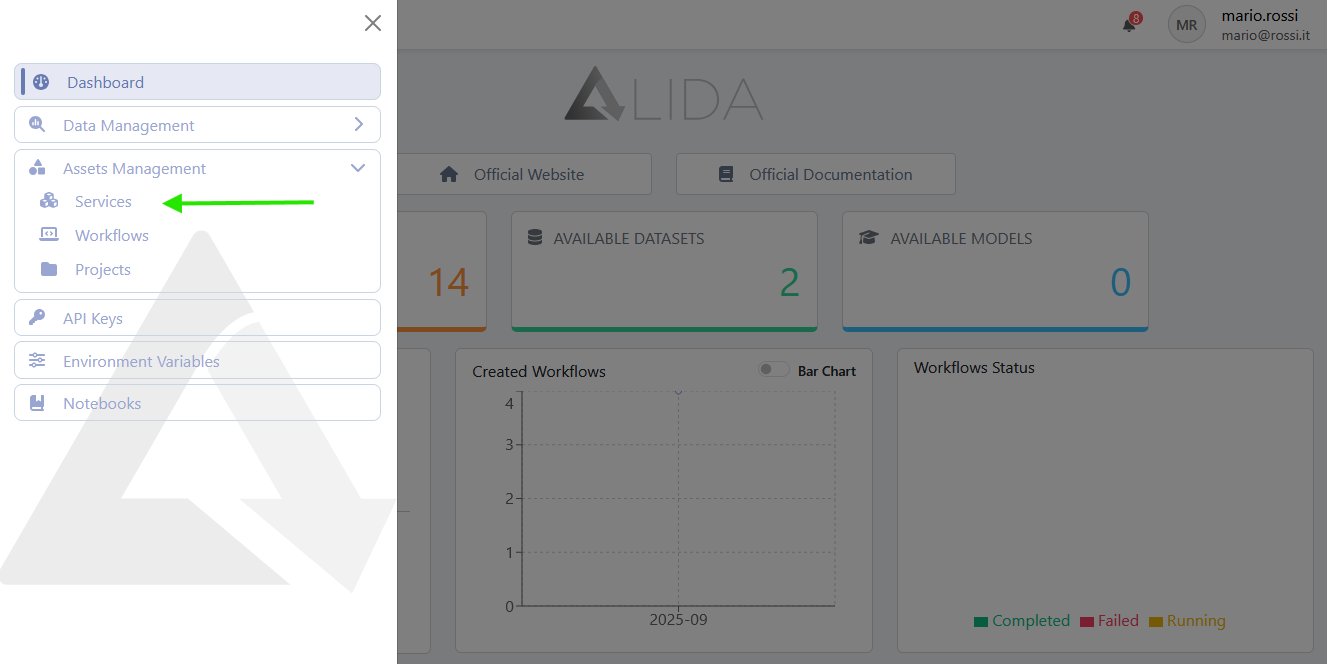Click the Dashboard gauge icon

click(x=41, y=82)
